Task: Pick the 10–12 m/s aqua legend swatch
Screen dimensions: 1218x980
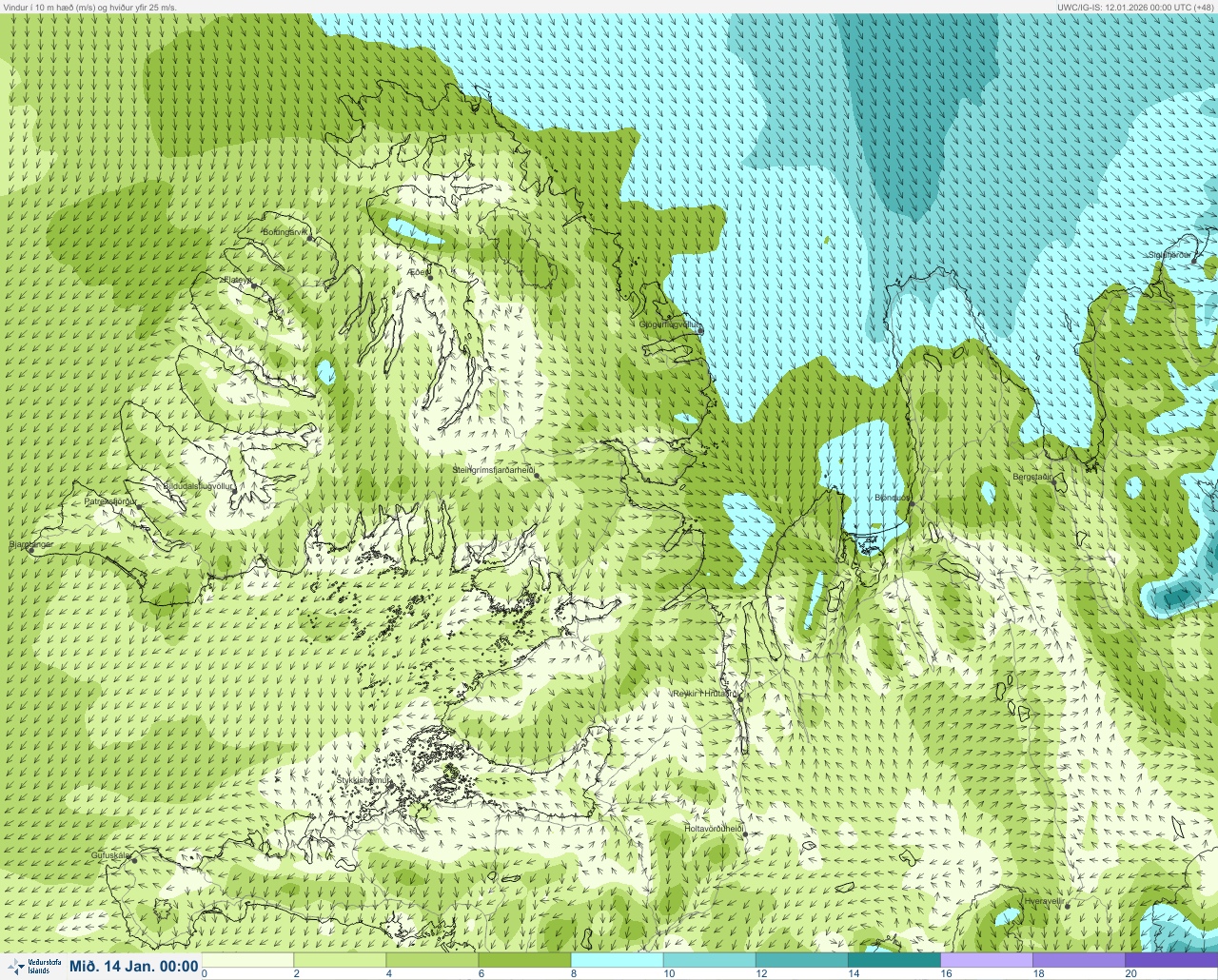Action: (x=710, y=960)
